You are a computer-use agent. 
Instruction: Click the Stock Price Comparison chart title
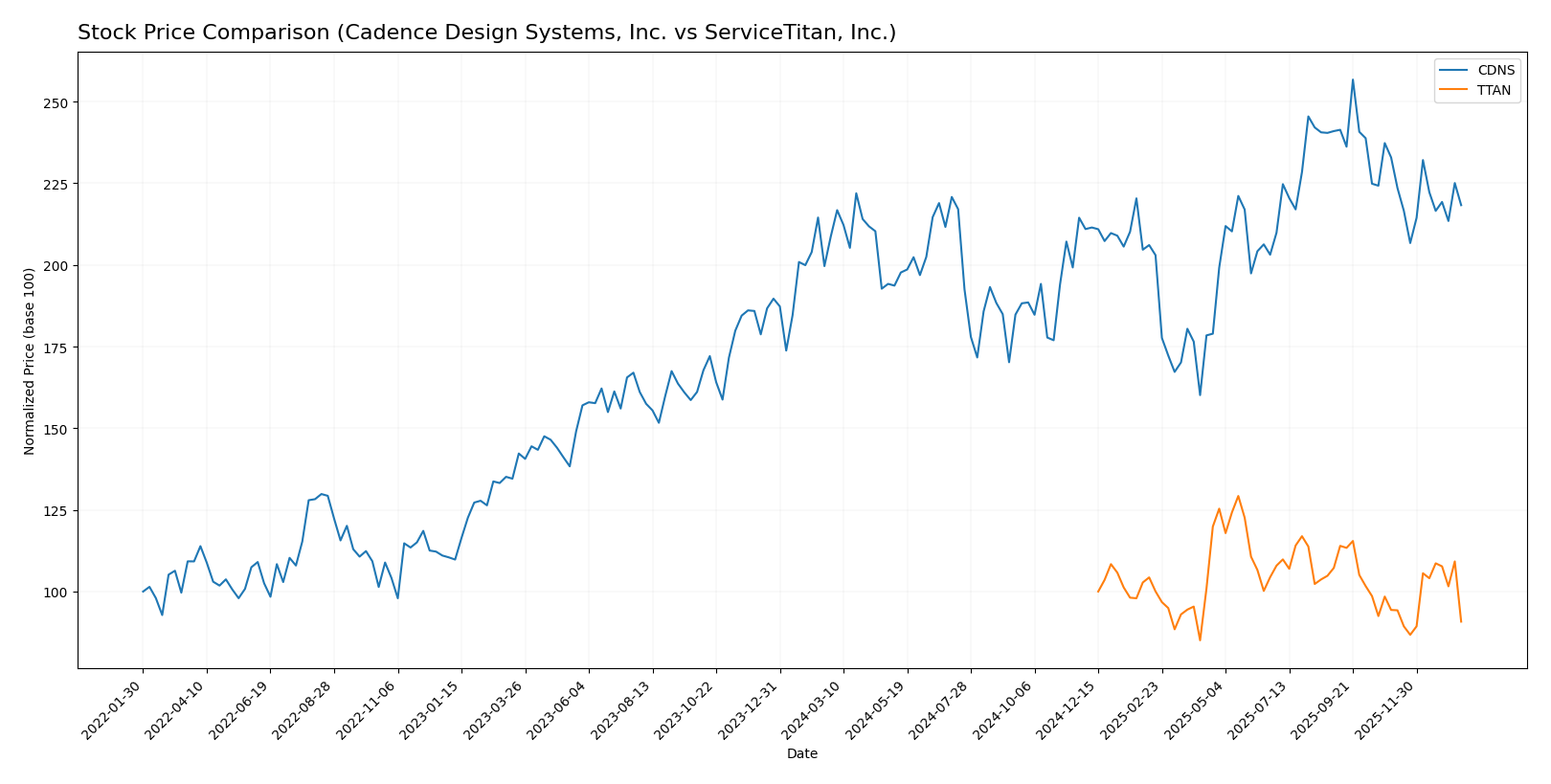pyautogui.click(x=486, y=34)
